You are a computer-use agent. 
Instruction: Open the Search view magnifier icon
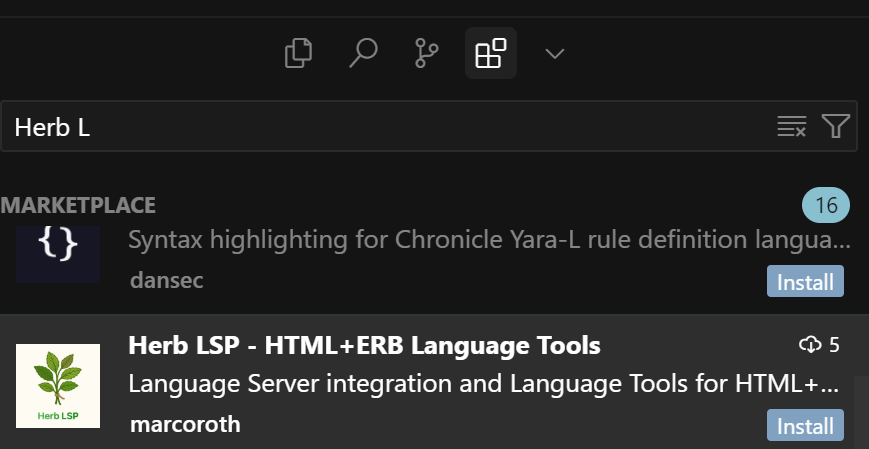362,53
